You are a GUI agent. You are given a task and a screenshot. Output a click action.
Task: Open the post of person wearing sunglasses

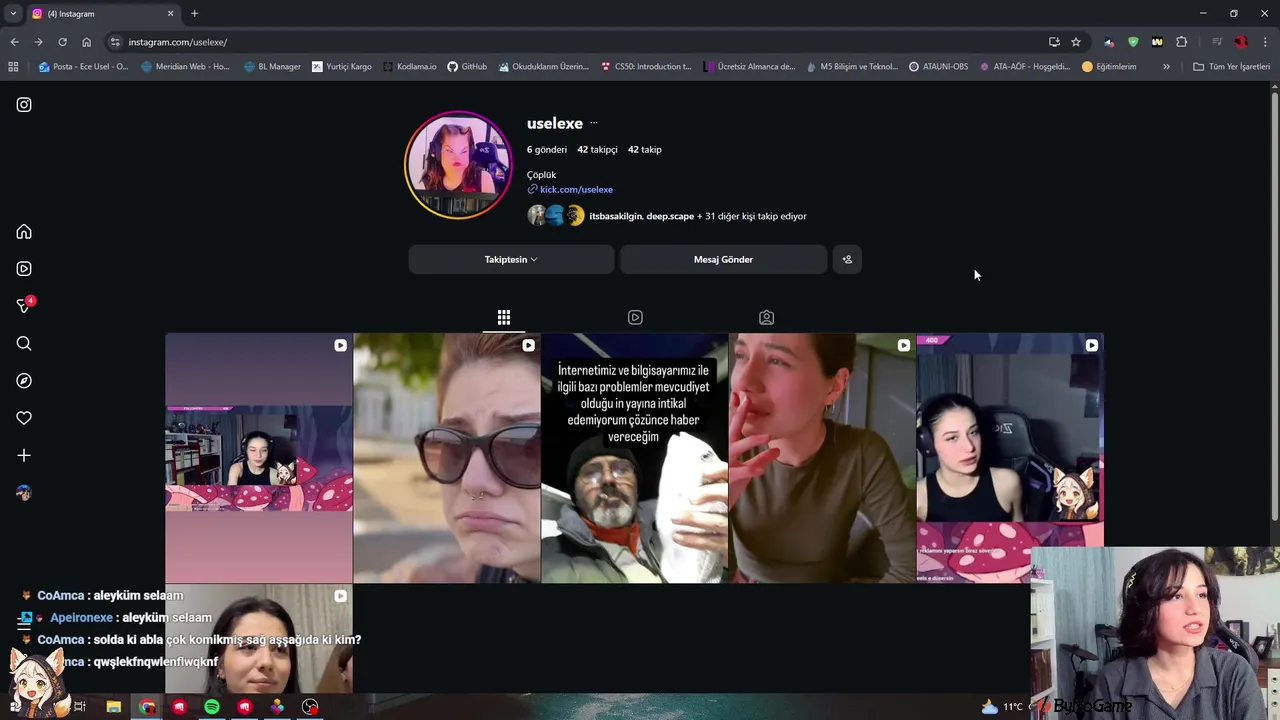447,458
